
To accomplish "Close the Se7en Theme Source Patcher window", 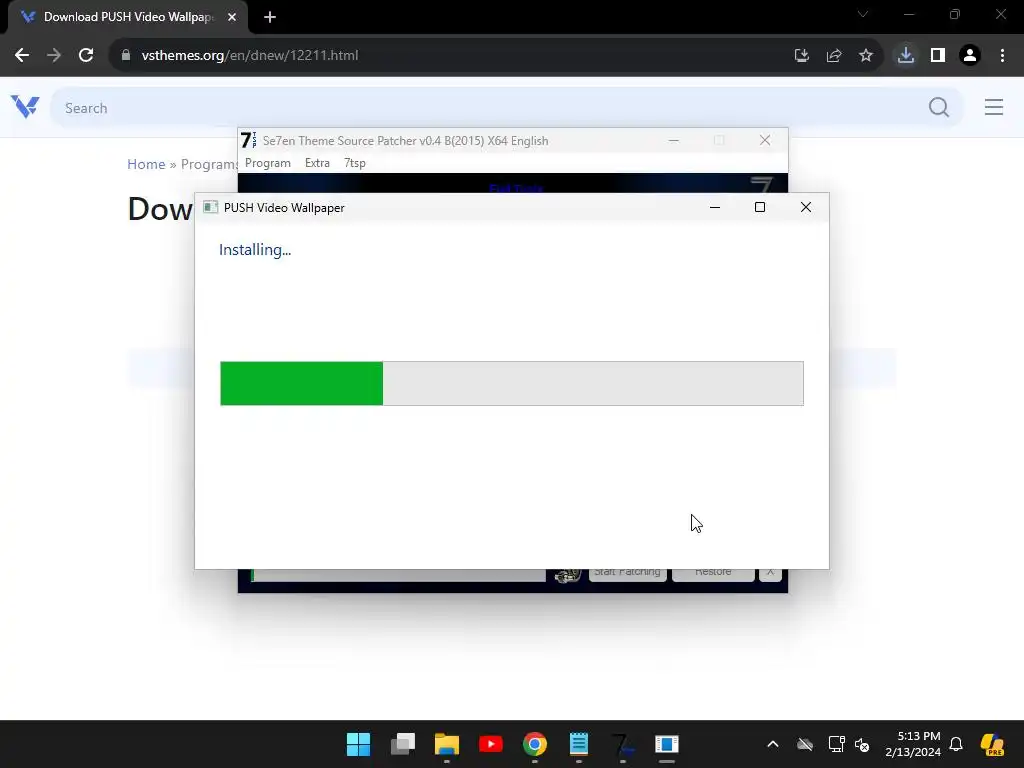I will click(x=765, y=140).
